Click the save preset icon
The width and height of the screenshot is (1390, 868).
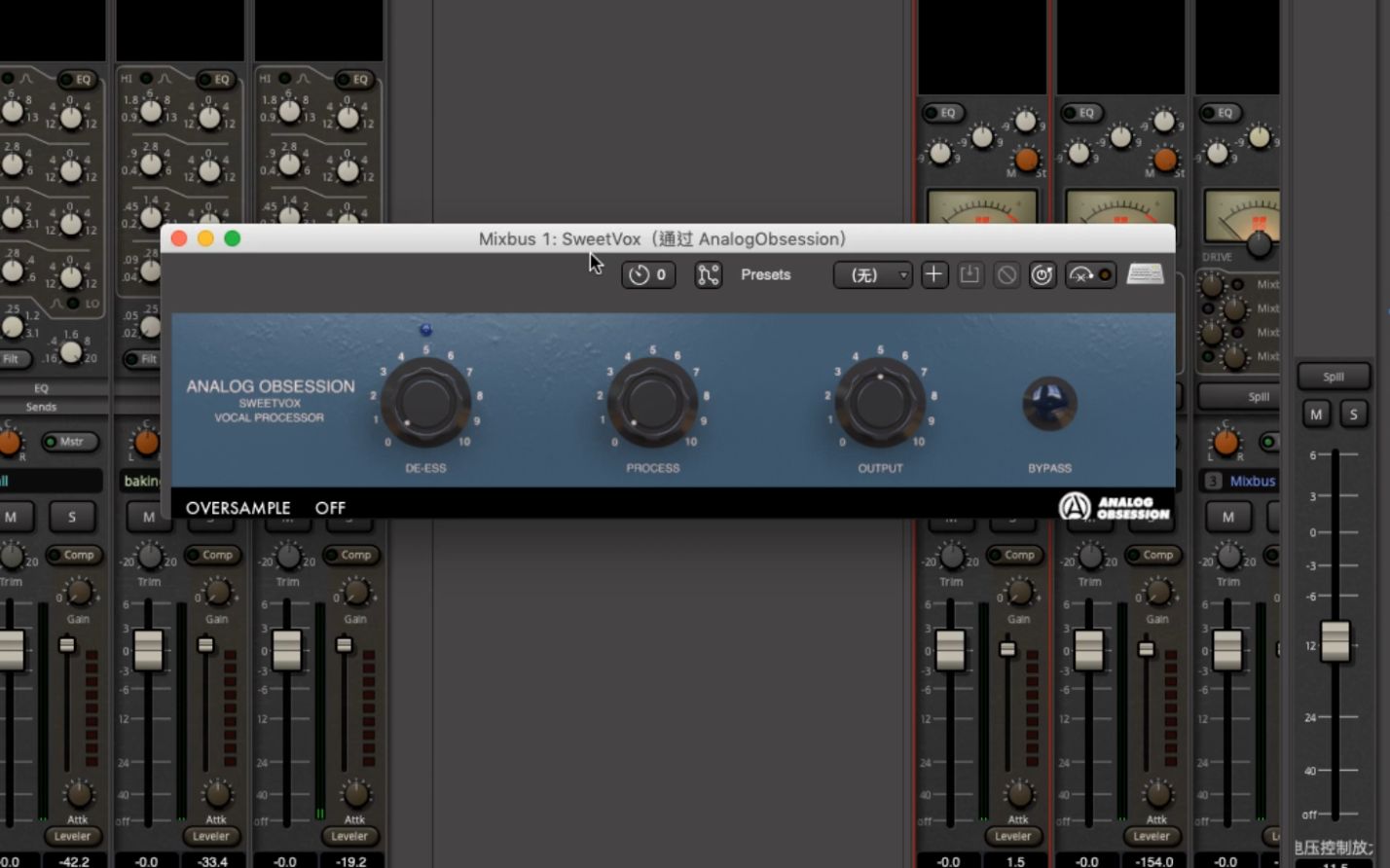969,275
